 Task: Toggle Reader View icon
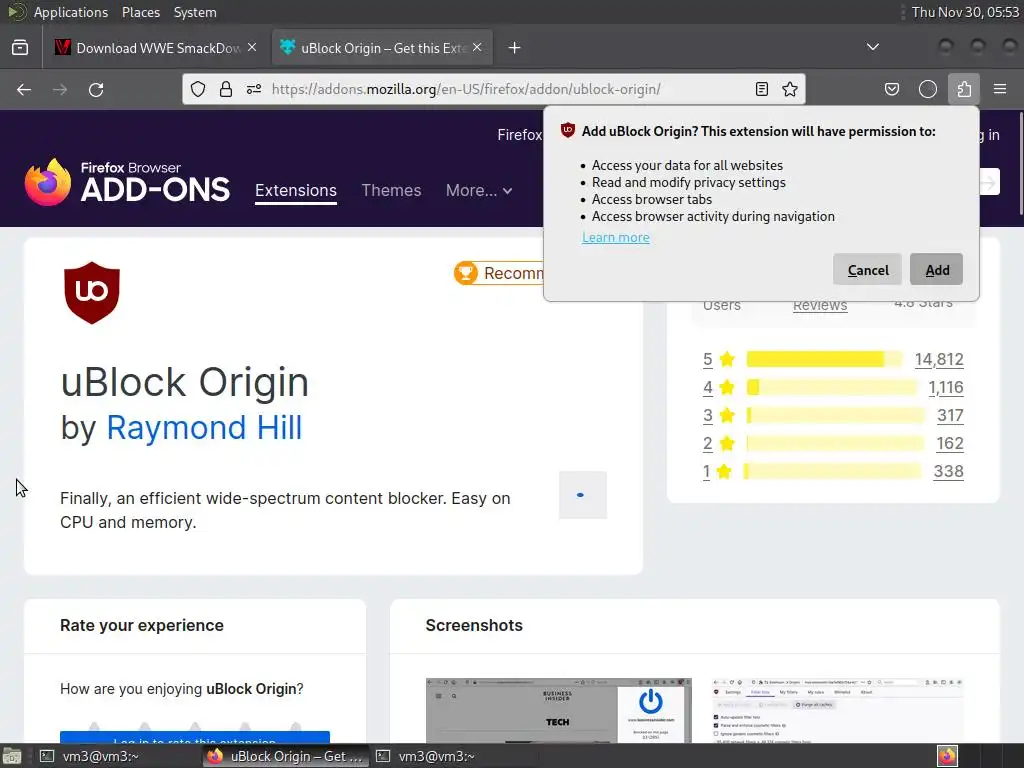(x=761, y=89)
